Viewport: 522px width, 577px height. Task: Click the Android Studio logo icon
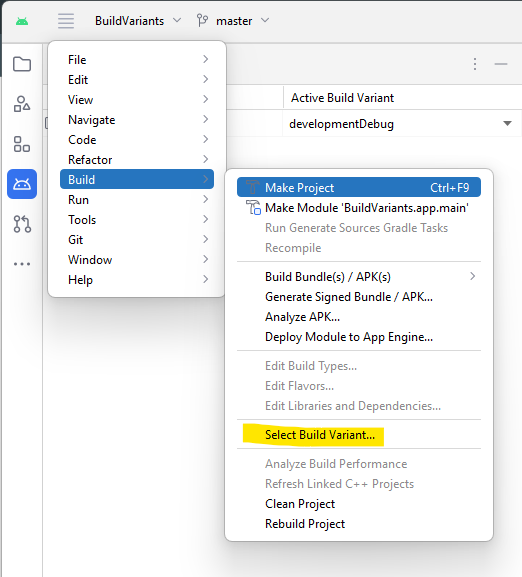(x=22, y=21)
